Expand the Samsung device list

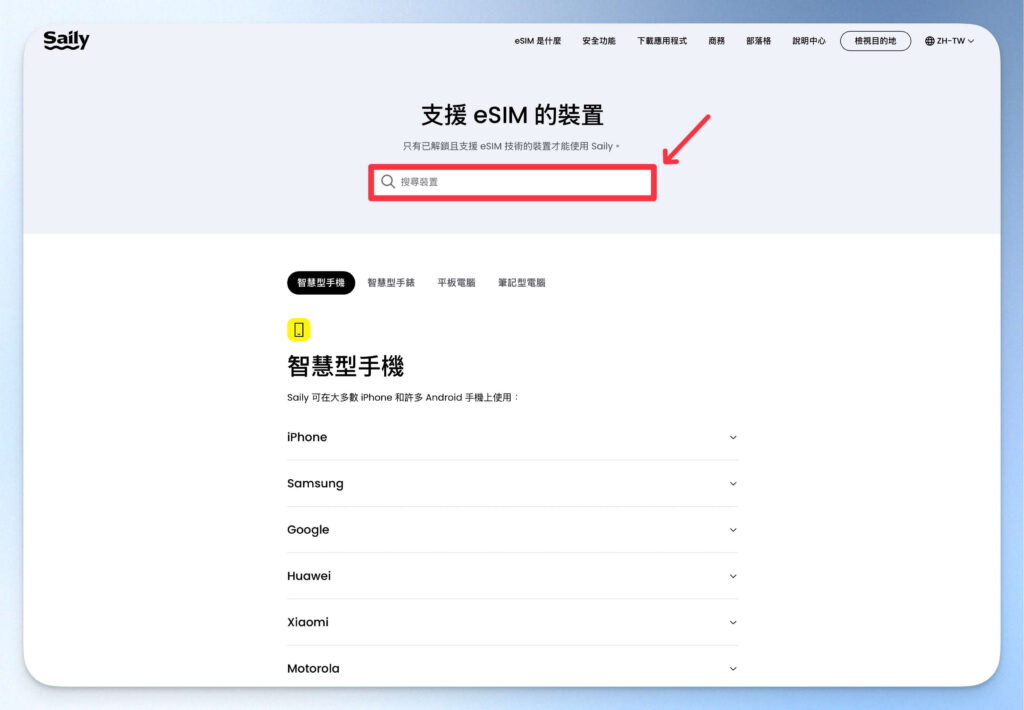tap(512, 483)
